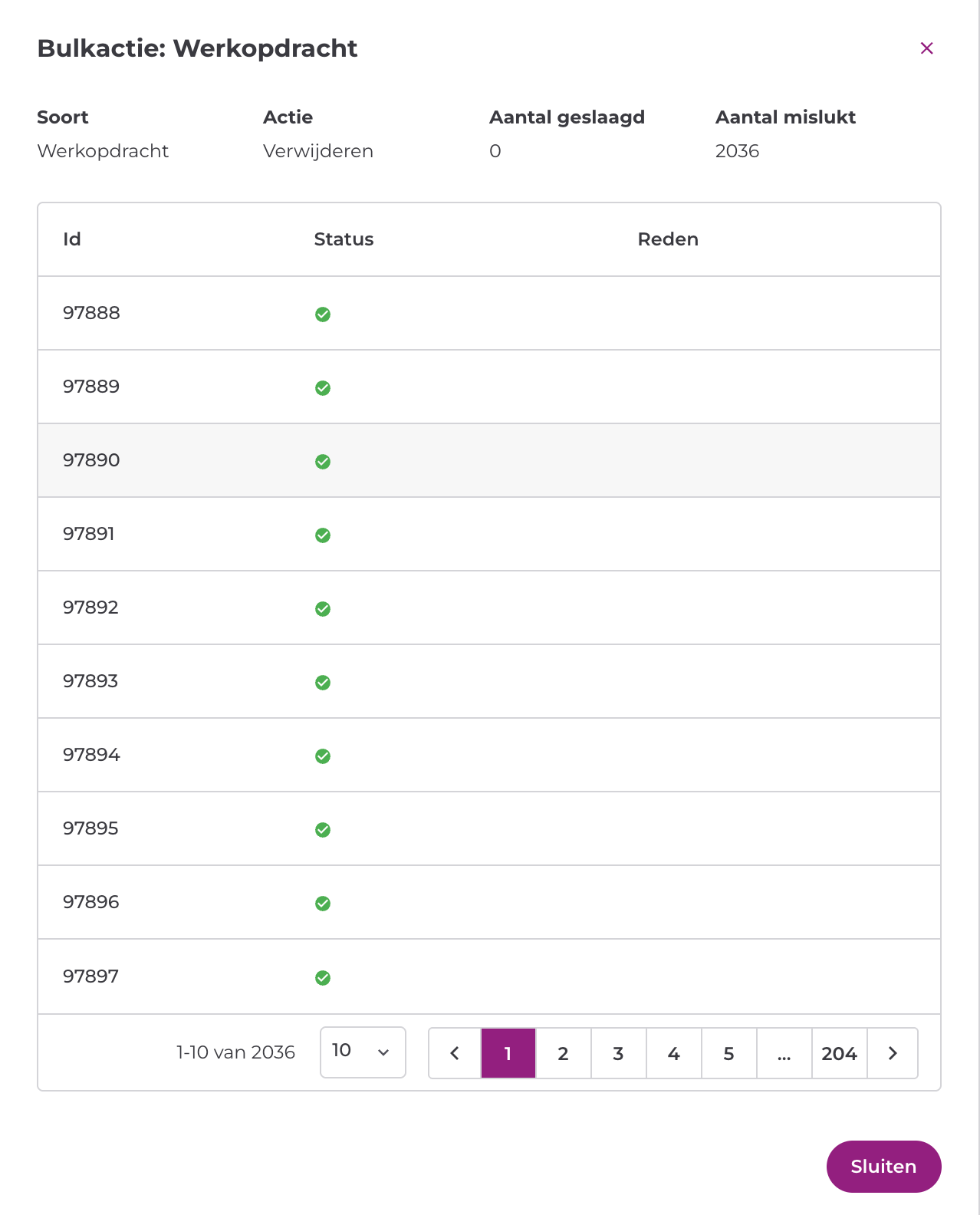Click the green status checkmark for Id 97888
The height and width of the screenshot is (1215, 980).
pyautogui.click(x=323, y=314)
